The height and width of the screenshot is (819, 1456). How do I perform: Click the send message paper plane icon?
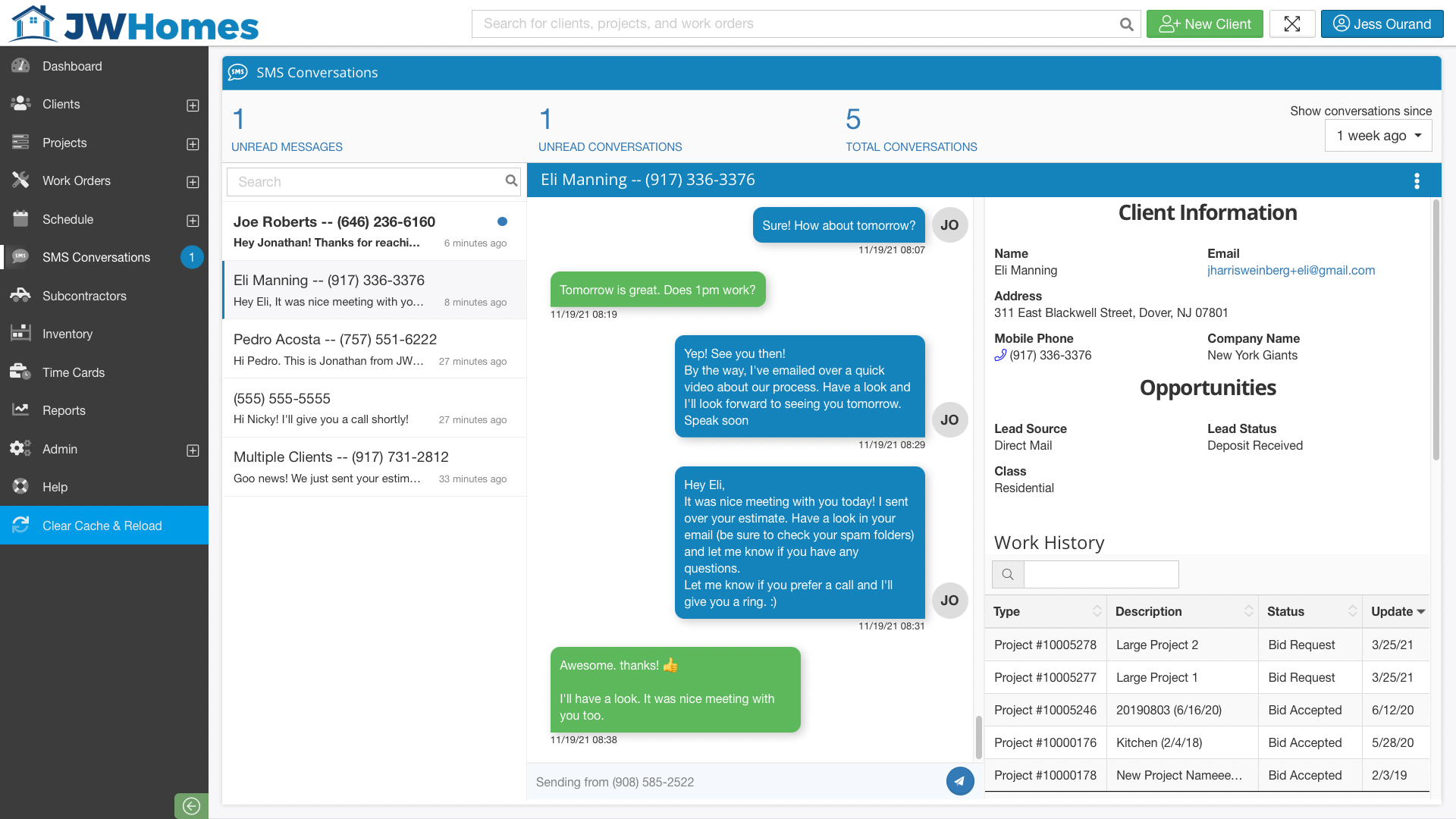coord(959,781)
